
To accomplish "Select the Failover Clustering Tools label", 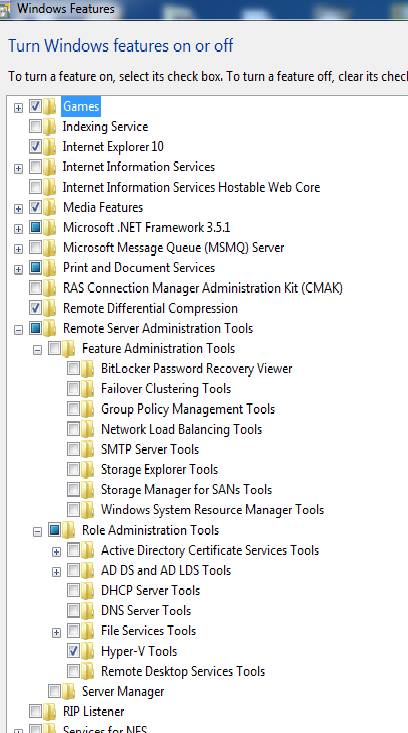I will point(166,388).
